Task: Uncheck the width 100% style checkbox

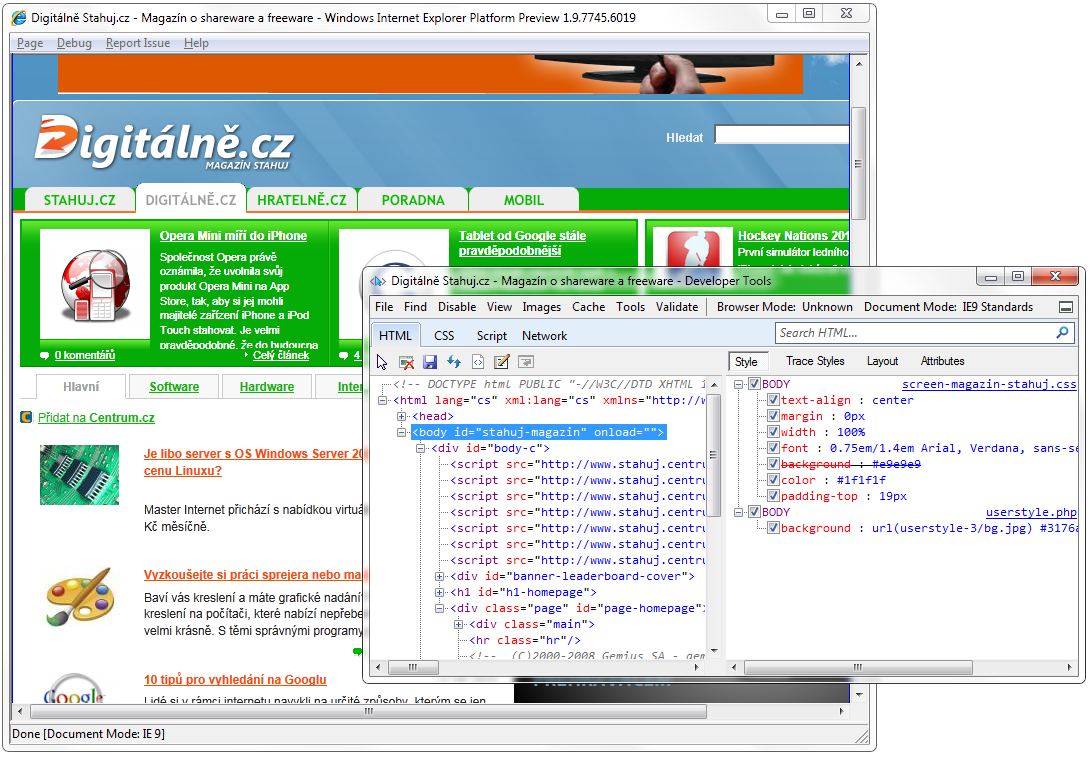Action: [x=773, y=432]
